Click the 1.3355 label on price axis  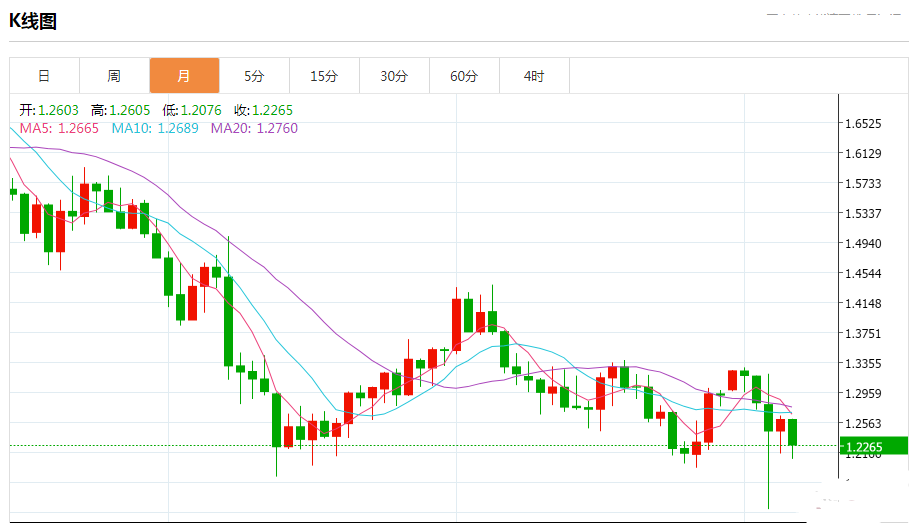click(862, 364)
